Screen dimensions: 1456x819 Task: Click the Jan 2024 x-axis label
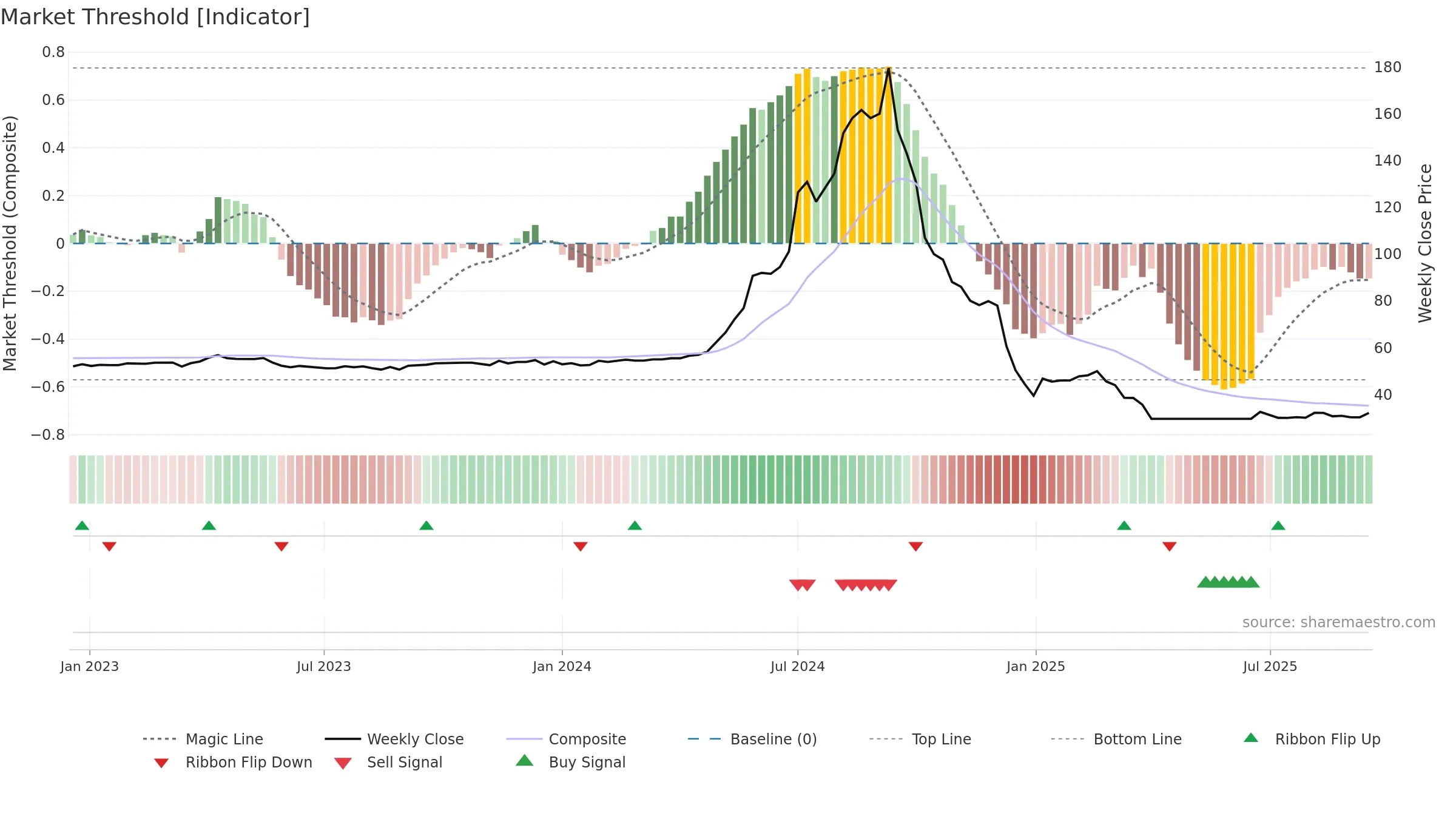click(562, 666)
